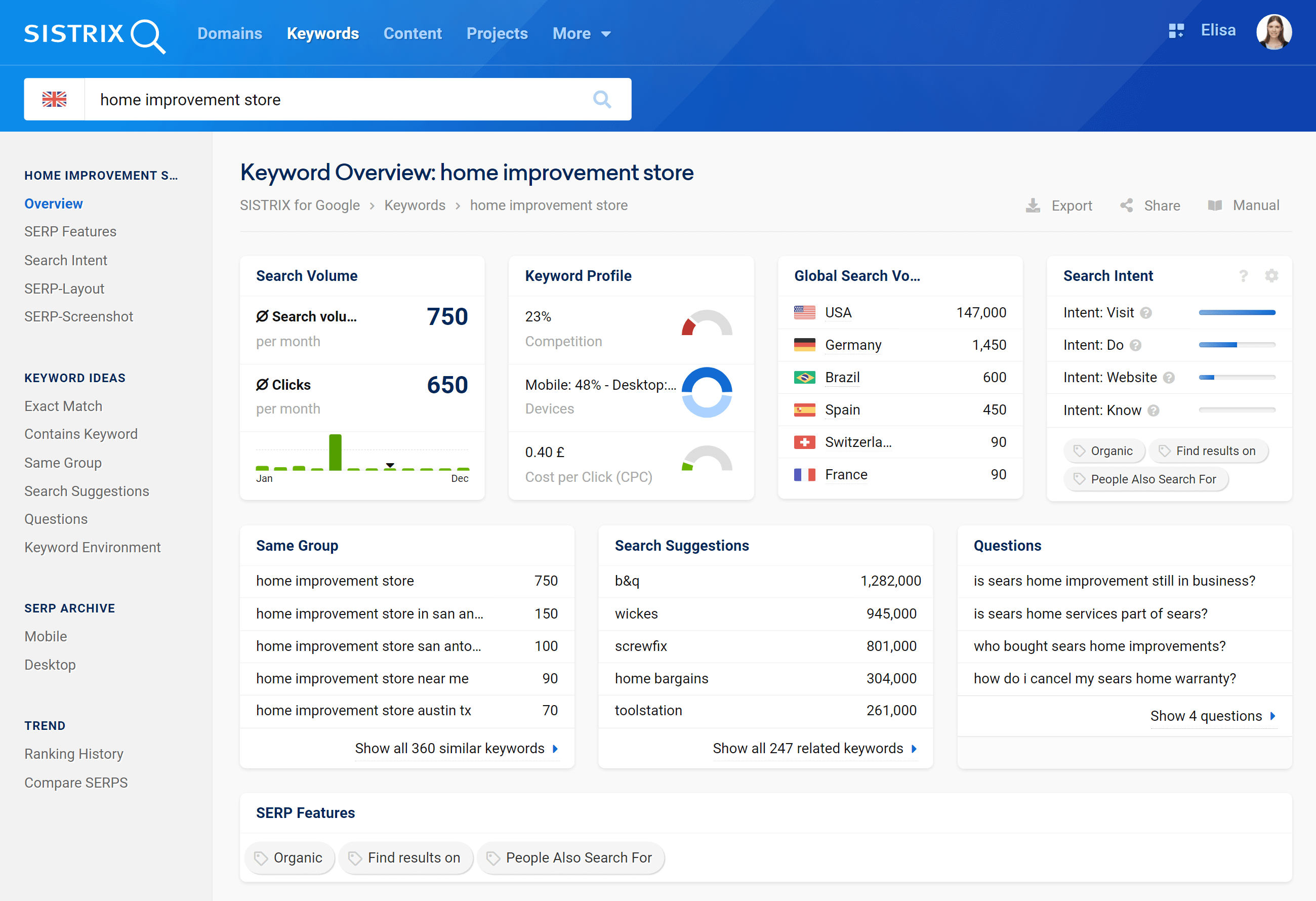Expand the More dropdown menu
This screenshot has height=901, width=1316.
(581, 33)
